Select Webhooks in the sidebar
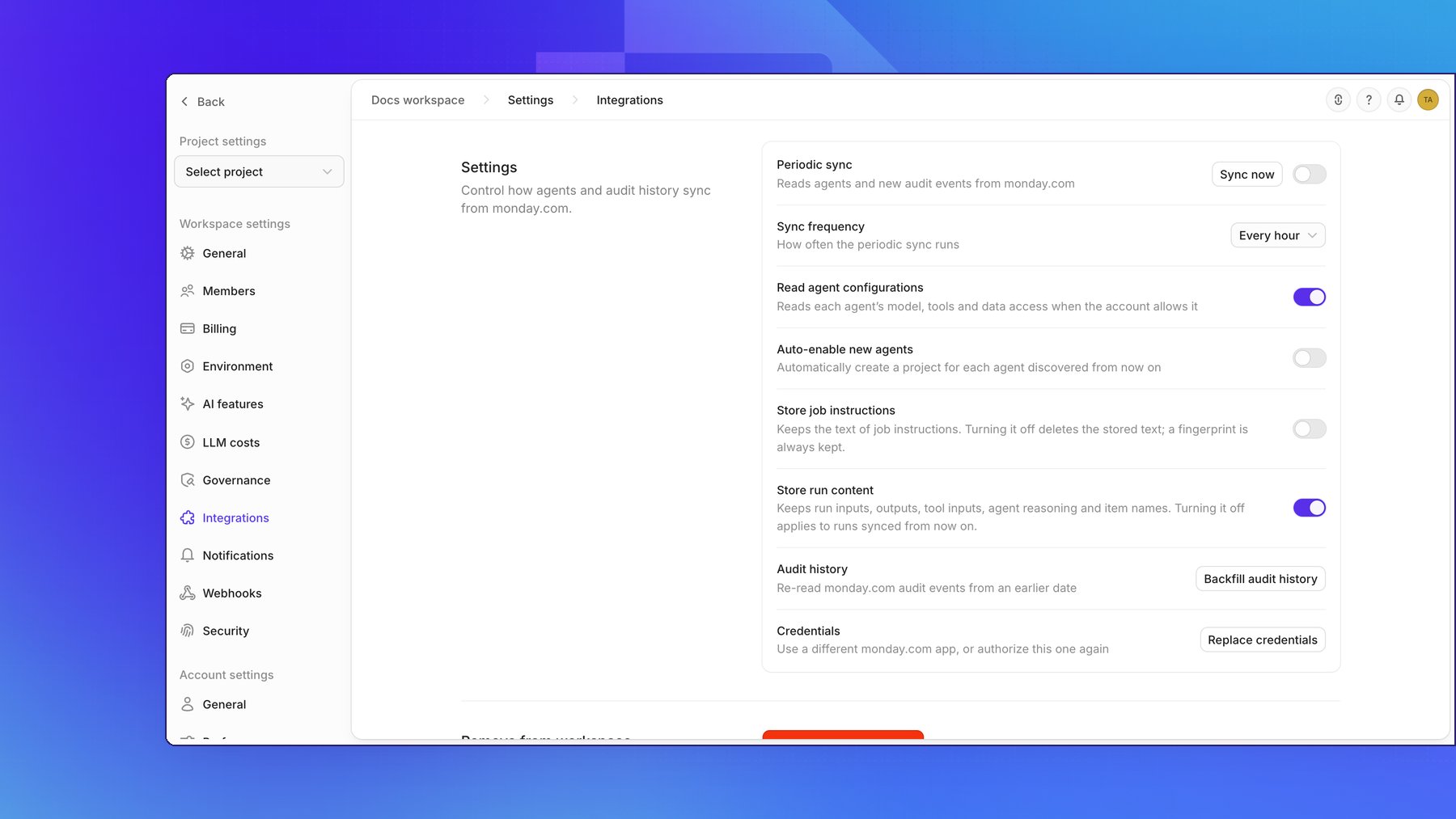The image size is (1456, 819). click(231, 593)
